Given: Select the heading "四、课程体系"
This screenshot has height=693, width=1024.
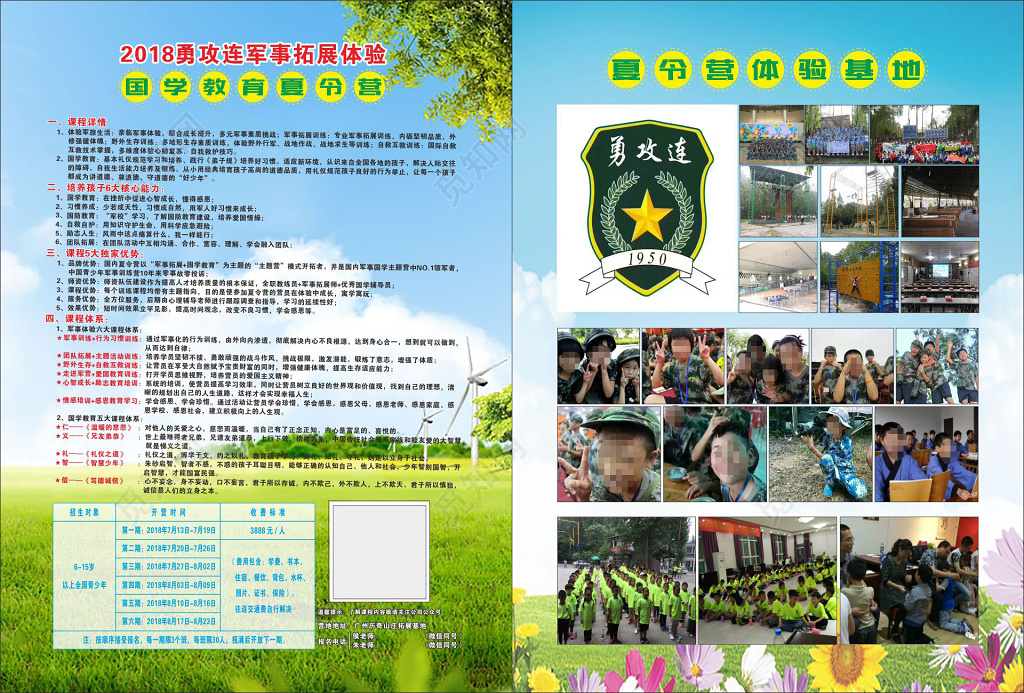Looking at the screenshot, I should (x=76, y=319).
